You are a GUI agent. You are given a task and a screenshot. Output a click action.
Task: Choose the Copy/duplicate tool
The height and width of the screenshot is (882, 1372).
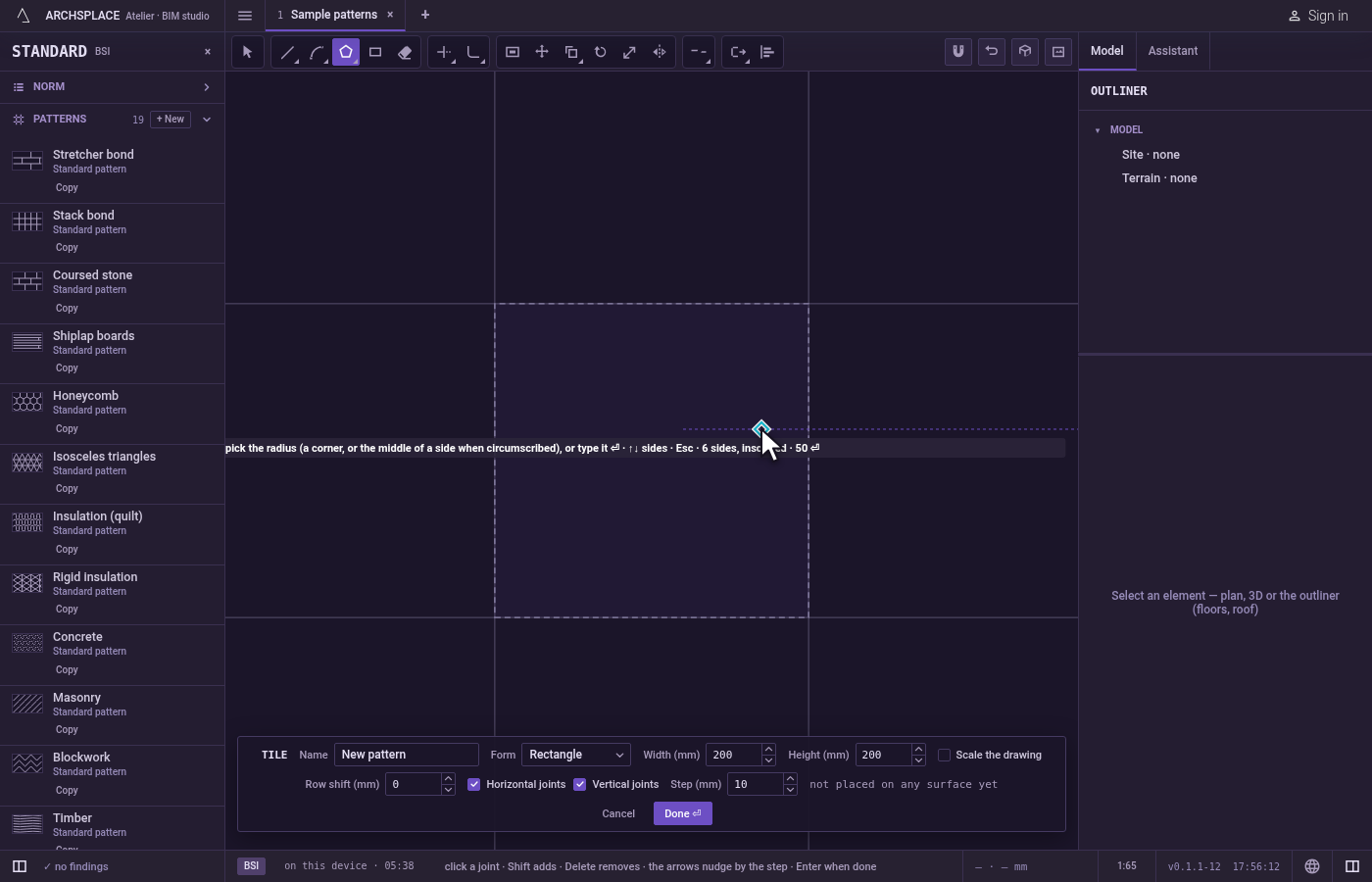(x=571, y=52)
